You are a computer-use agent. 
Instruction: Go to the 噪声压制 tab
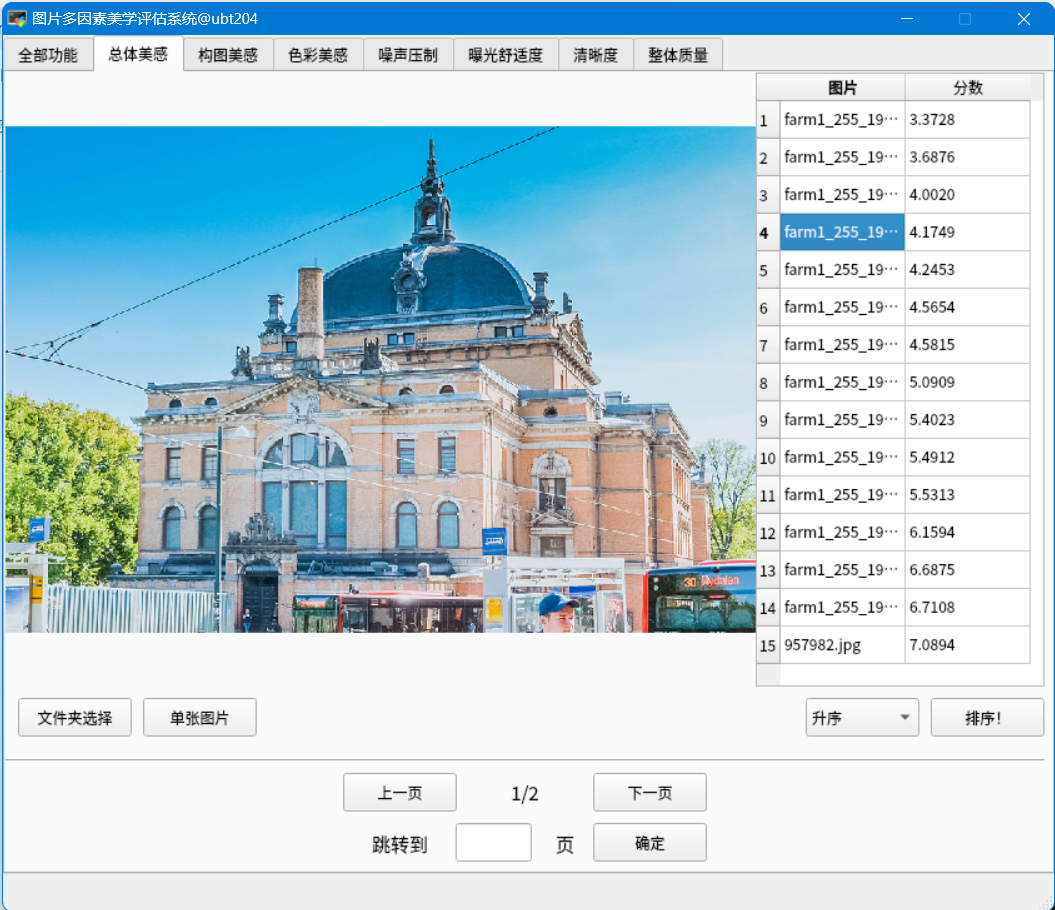(x=408, y=55)
